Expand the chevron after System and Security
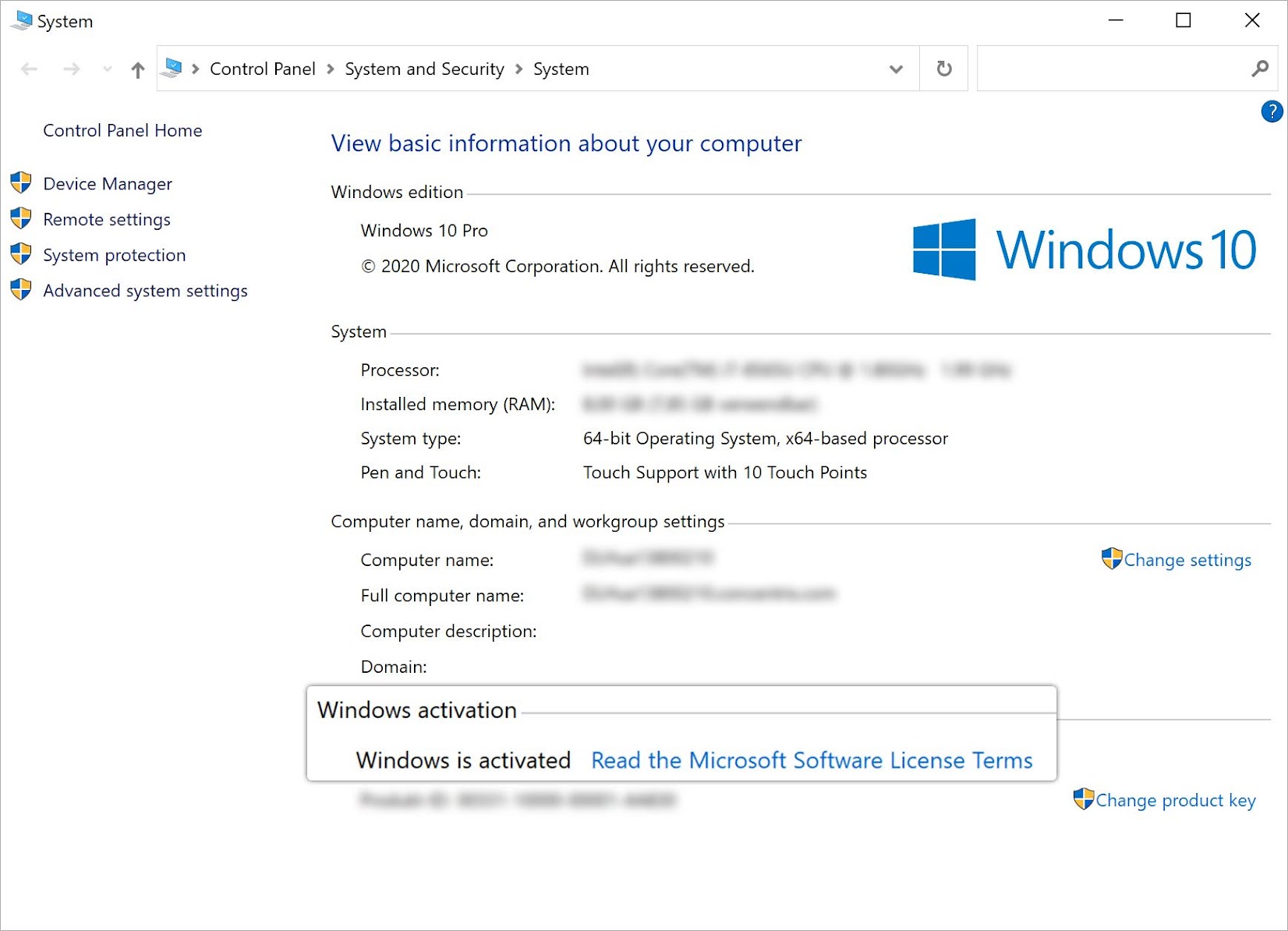The height and width of the screenshot is (931, 1288). tap(519, 69)
